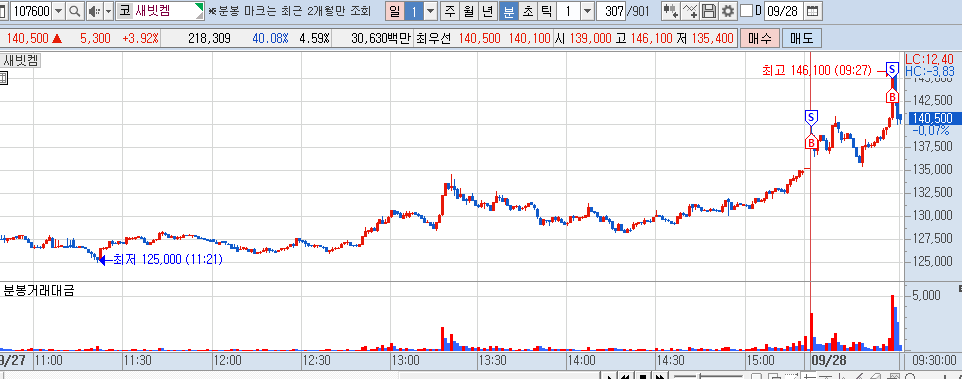
Task: Select the 주 weekly period tab
Action: click(x=450, y=11)
